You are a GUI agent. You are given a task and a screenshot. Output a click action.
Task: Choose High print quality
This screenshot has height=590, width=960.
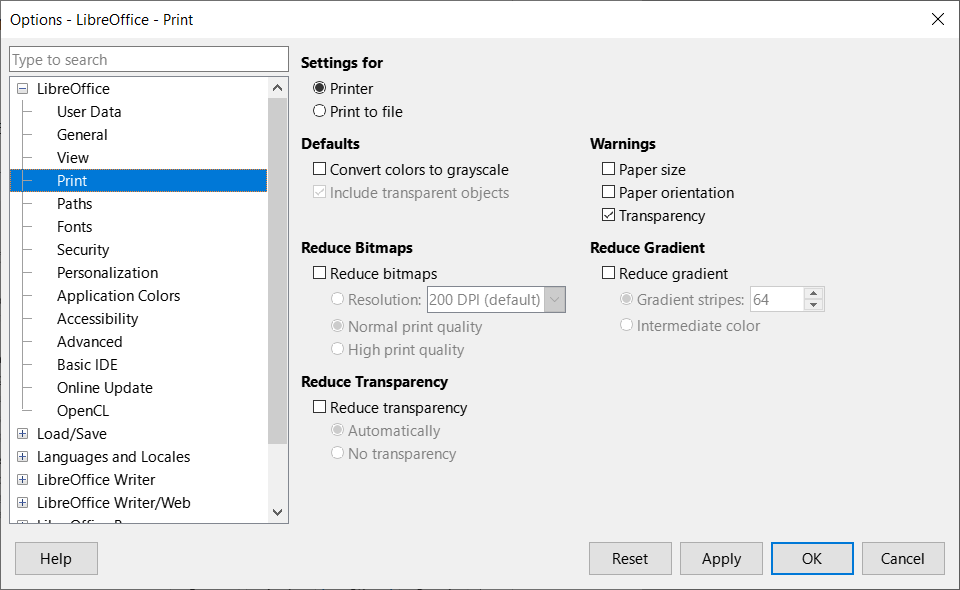click(338, 349)
